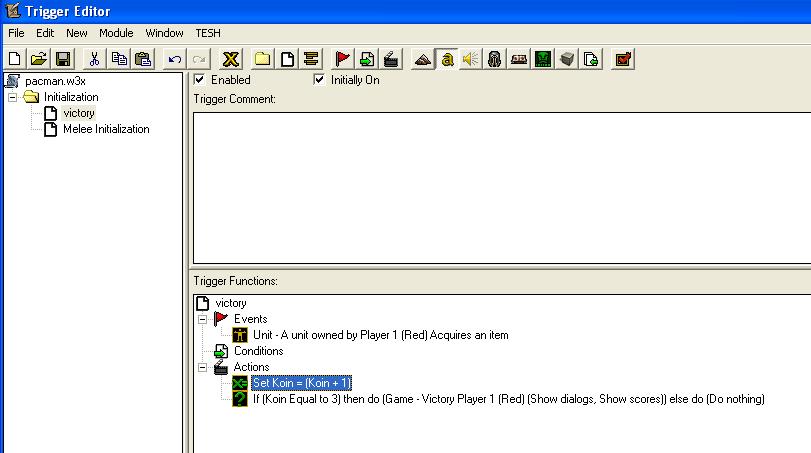Click the green X= icon of Set Koin action
This screenshot has height=453, width=811.
pos(240,383)
